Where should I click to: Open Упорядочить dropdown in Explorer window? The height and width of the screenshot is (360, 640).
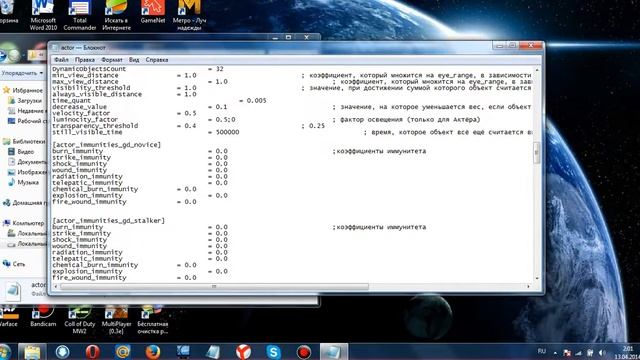pos(22,73)
